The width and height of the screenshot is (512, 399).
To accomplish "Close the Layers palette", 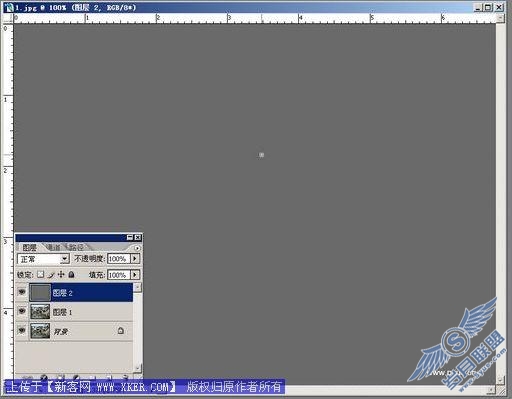I will pyautogui.click(x=138, y=237).
